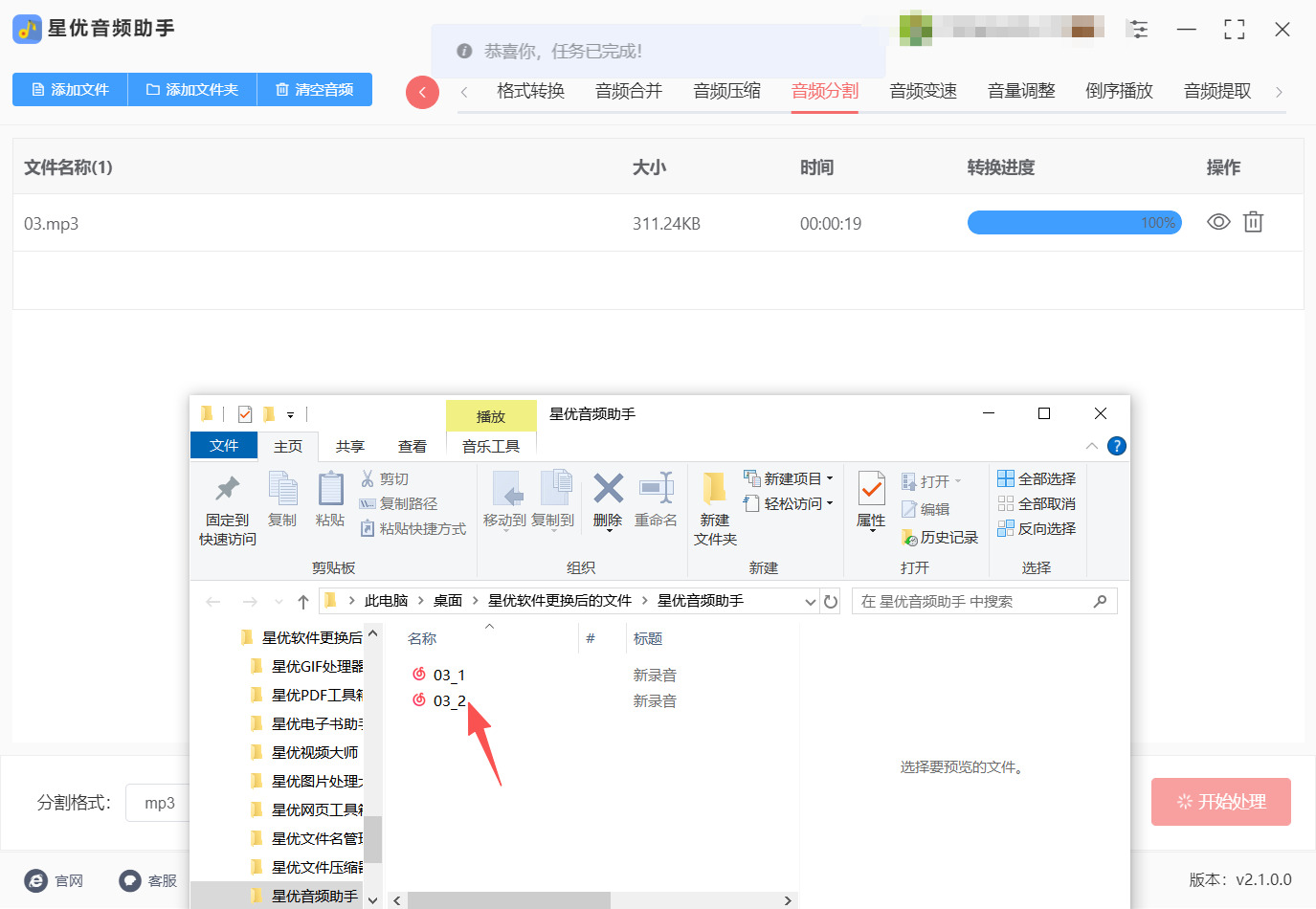Viewport: 1316px width, 909px height.
Task: Click the 开始处理 start processing button
Action: coord(1221,802)
